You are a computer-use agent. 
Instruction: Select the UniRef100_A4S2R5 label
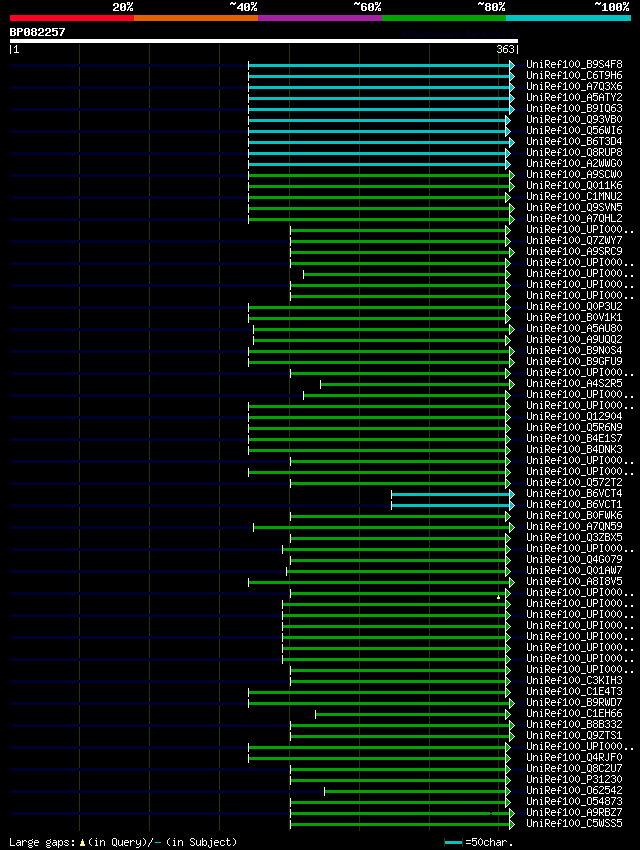pos(574,383)
